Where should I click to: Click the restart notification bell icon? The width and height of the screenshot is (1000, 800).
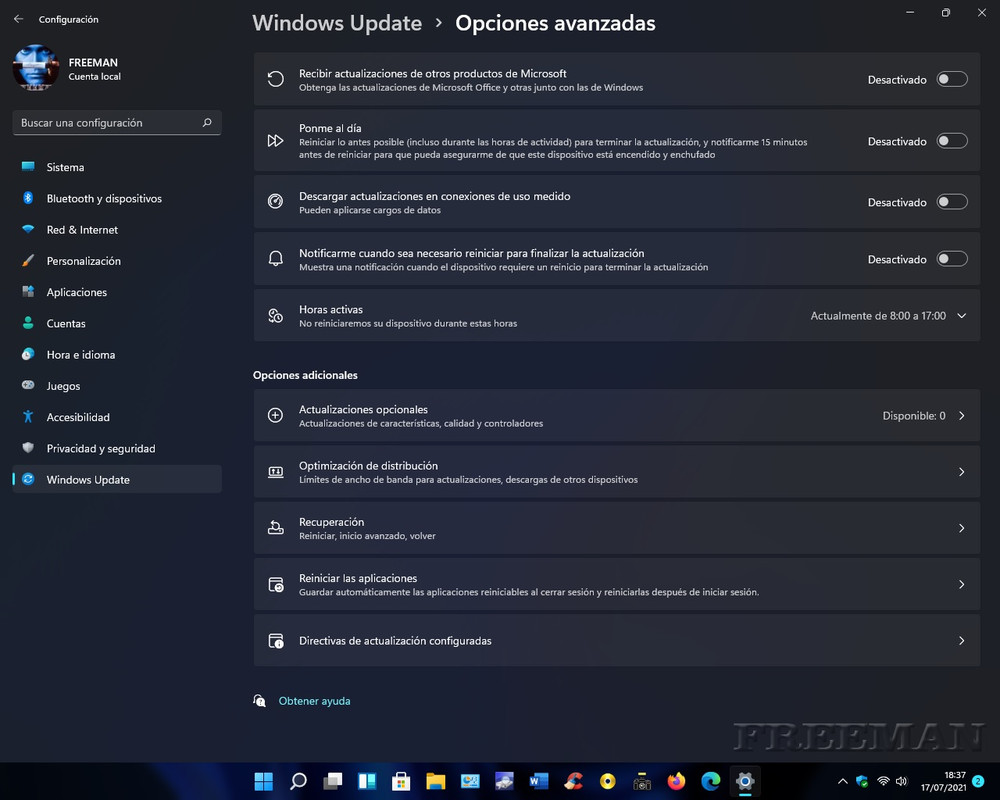(276, 258)
